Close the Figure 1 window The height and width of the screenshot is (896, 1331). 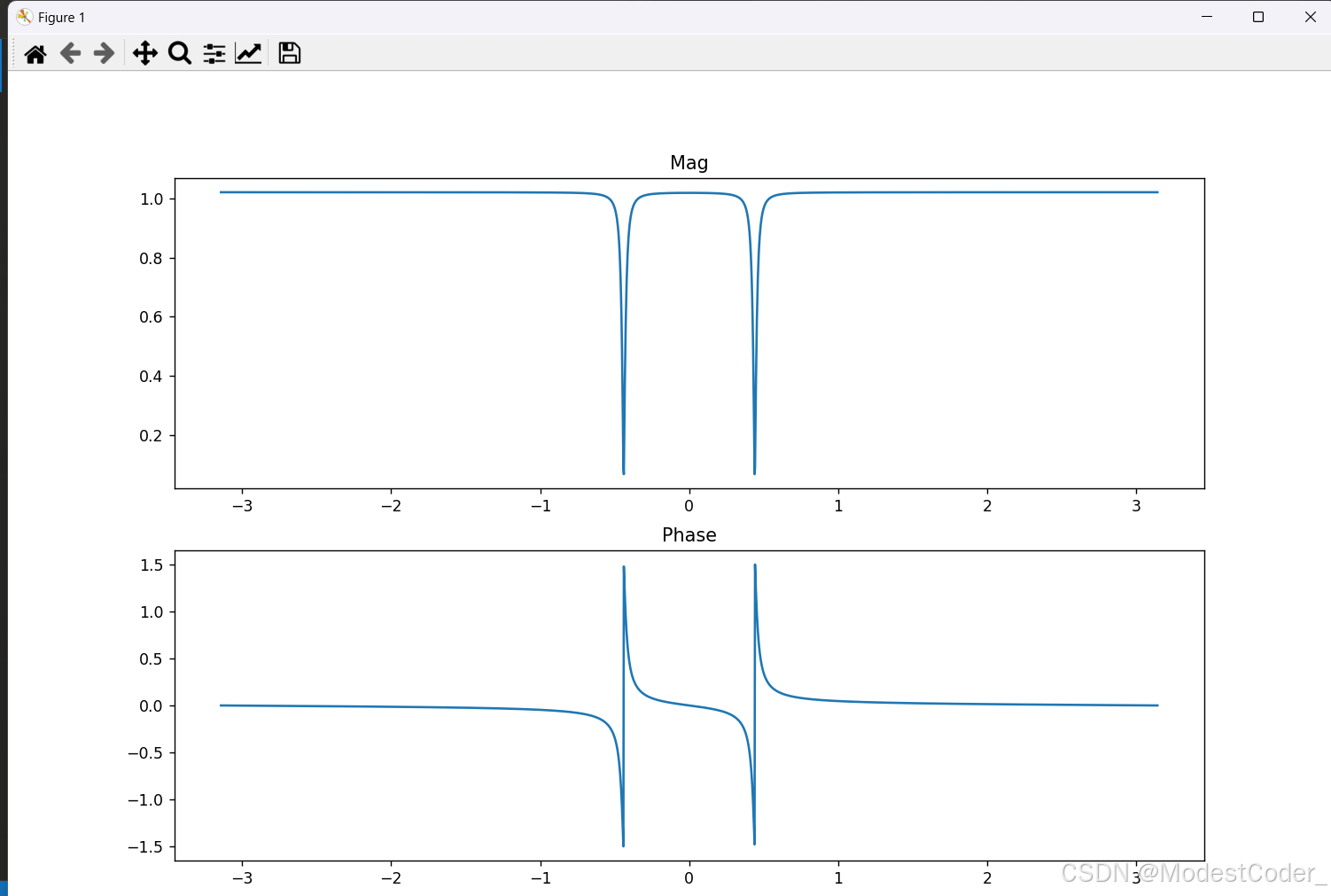point(1311,17)
